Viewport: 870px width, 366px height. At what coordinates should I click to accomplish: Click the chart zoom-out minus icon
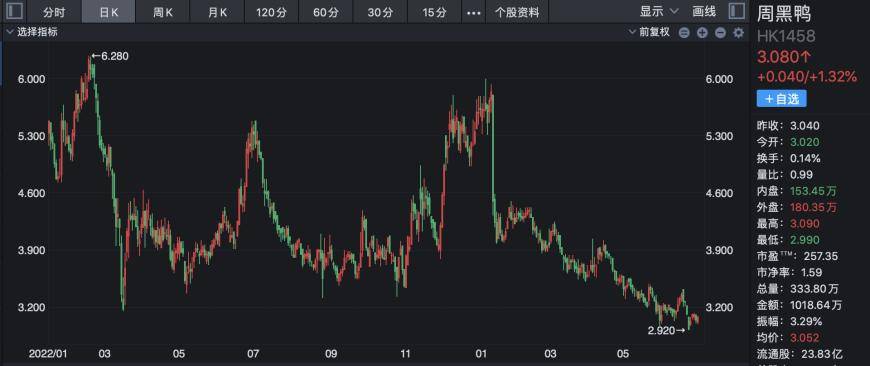pyautogui.click(x=720, y=33)
